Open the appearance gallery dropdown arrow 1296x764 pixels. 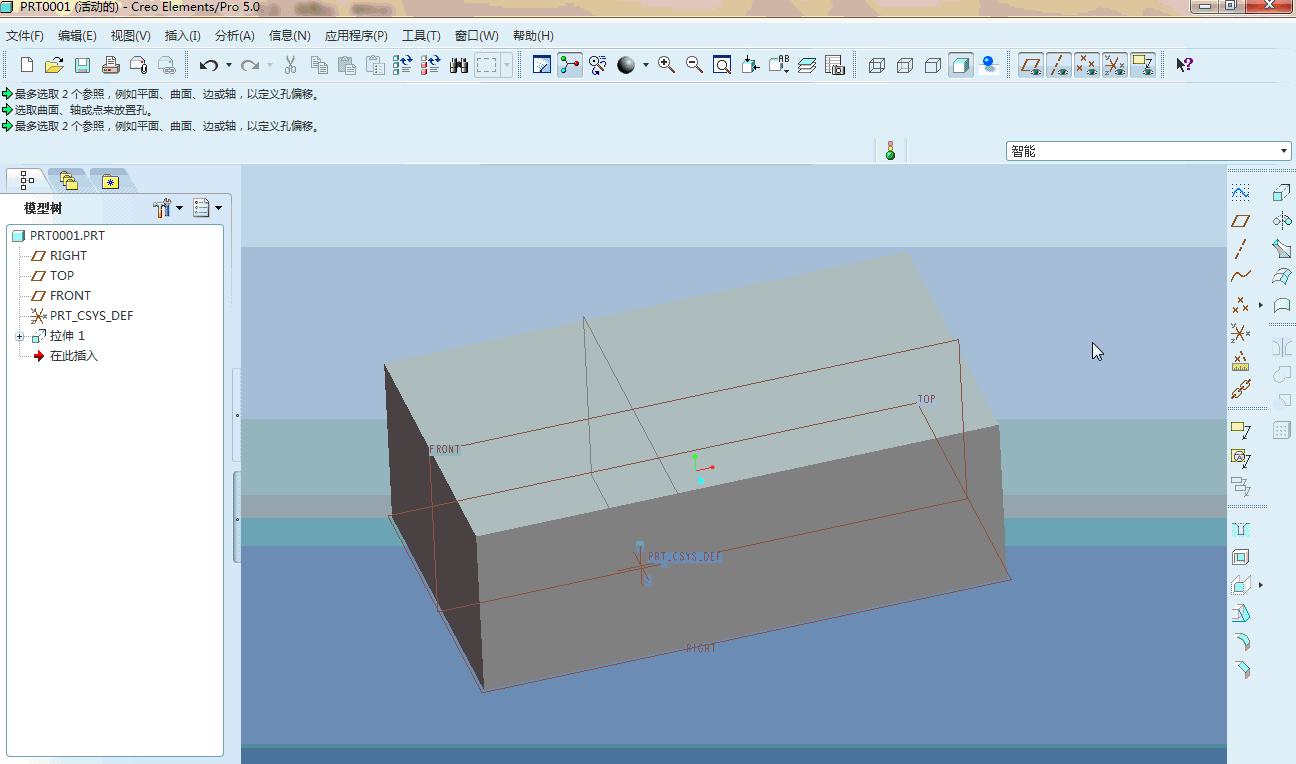point(645,65)
